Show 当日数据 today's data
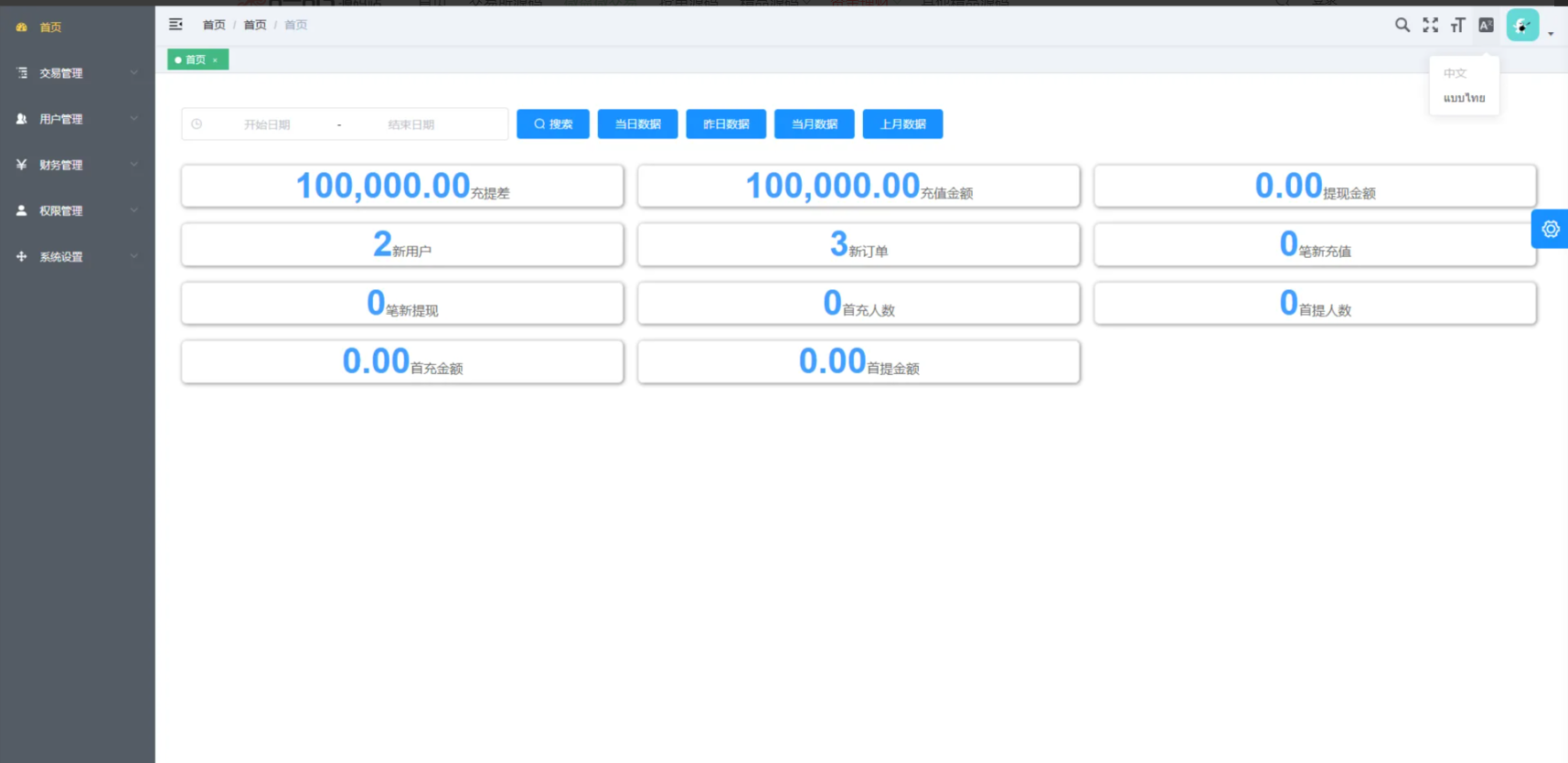 pyautogui.click(x=637, y=124)
